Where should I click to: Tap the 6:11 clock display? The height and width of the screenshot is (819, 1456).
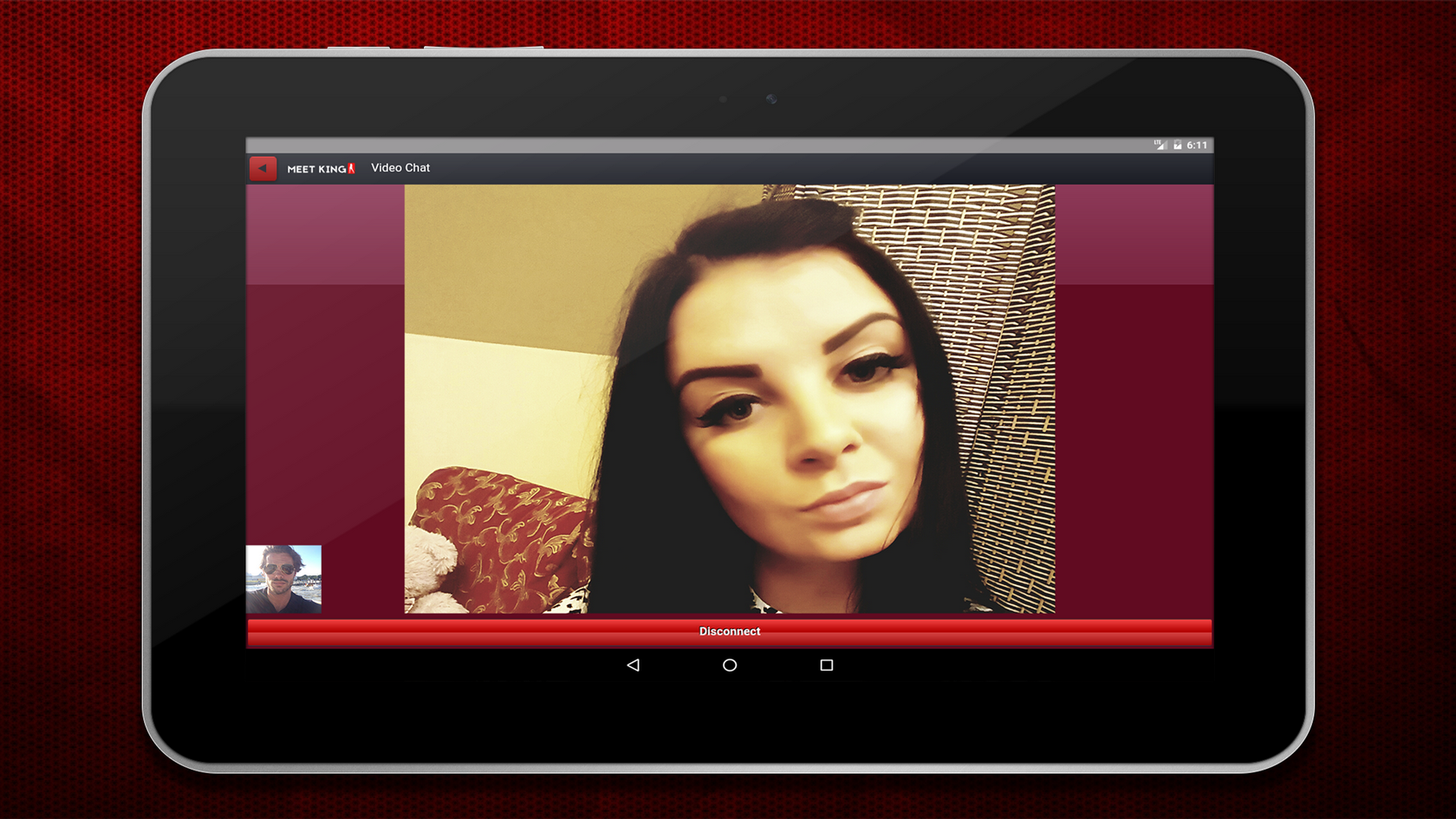[x=1197, y=145]
